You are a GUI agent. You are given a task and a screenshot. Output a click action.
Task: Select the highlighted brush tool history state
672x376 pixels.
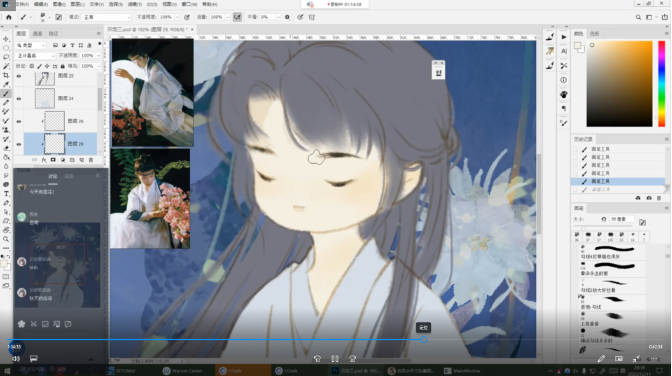click(618, 181)
